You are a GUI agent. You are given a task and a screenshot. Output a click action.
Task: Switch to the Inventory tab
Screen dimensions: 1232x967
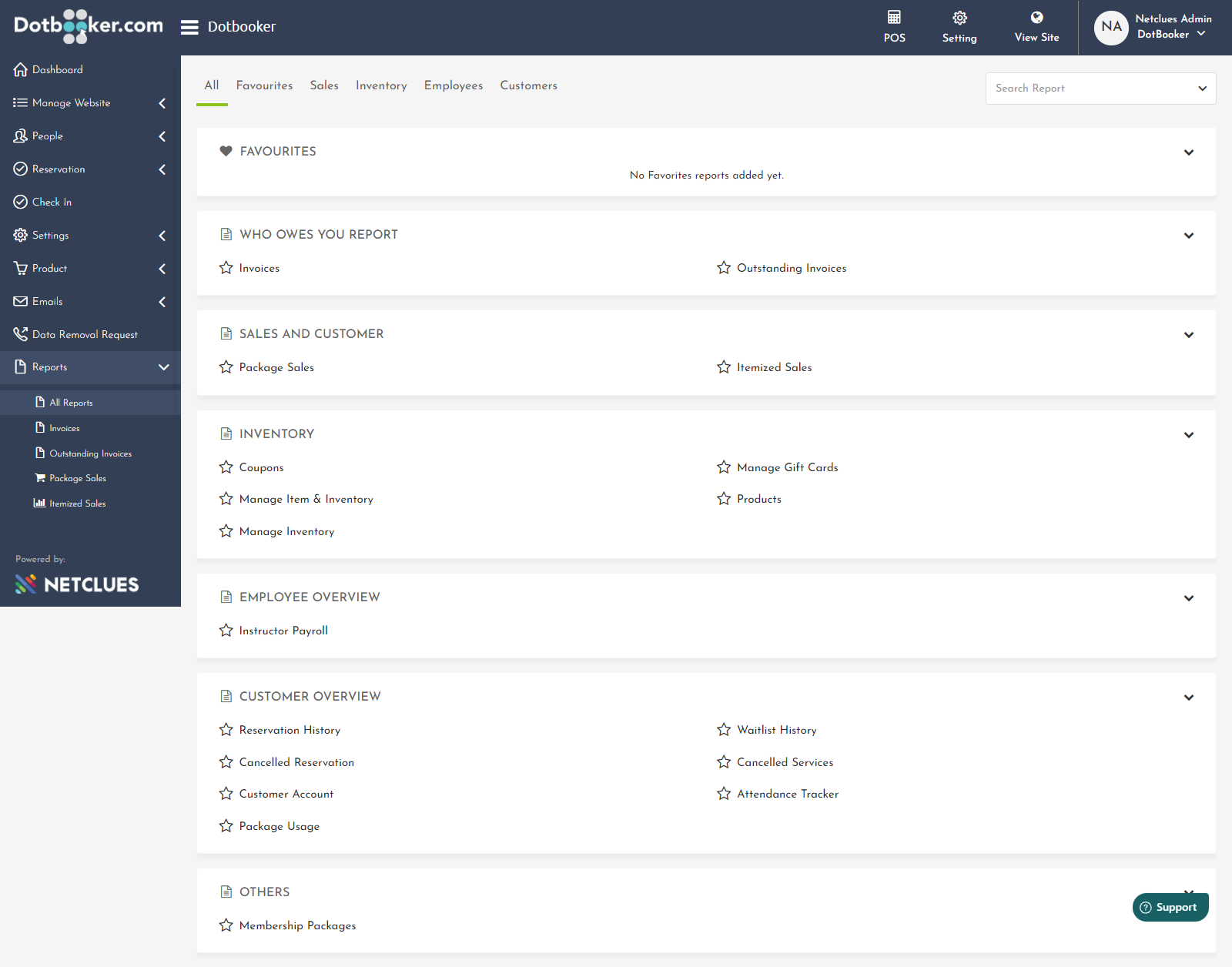(x=381, y=85)
